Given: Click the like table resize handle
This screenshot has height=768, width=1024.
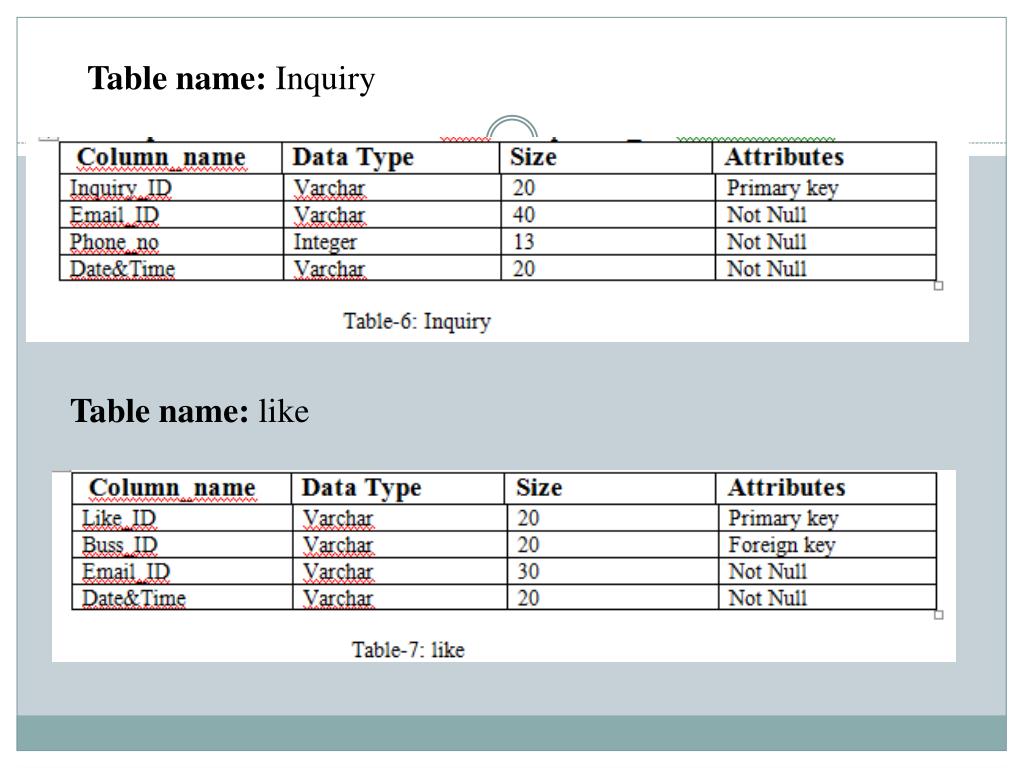Looking at the screenshot, I should pos(939,615).
